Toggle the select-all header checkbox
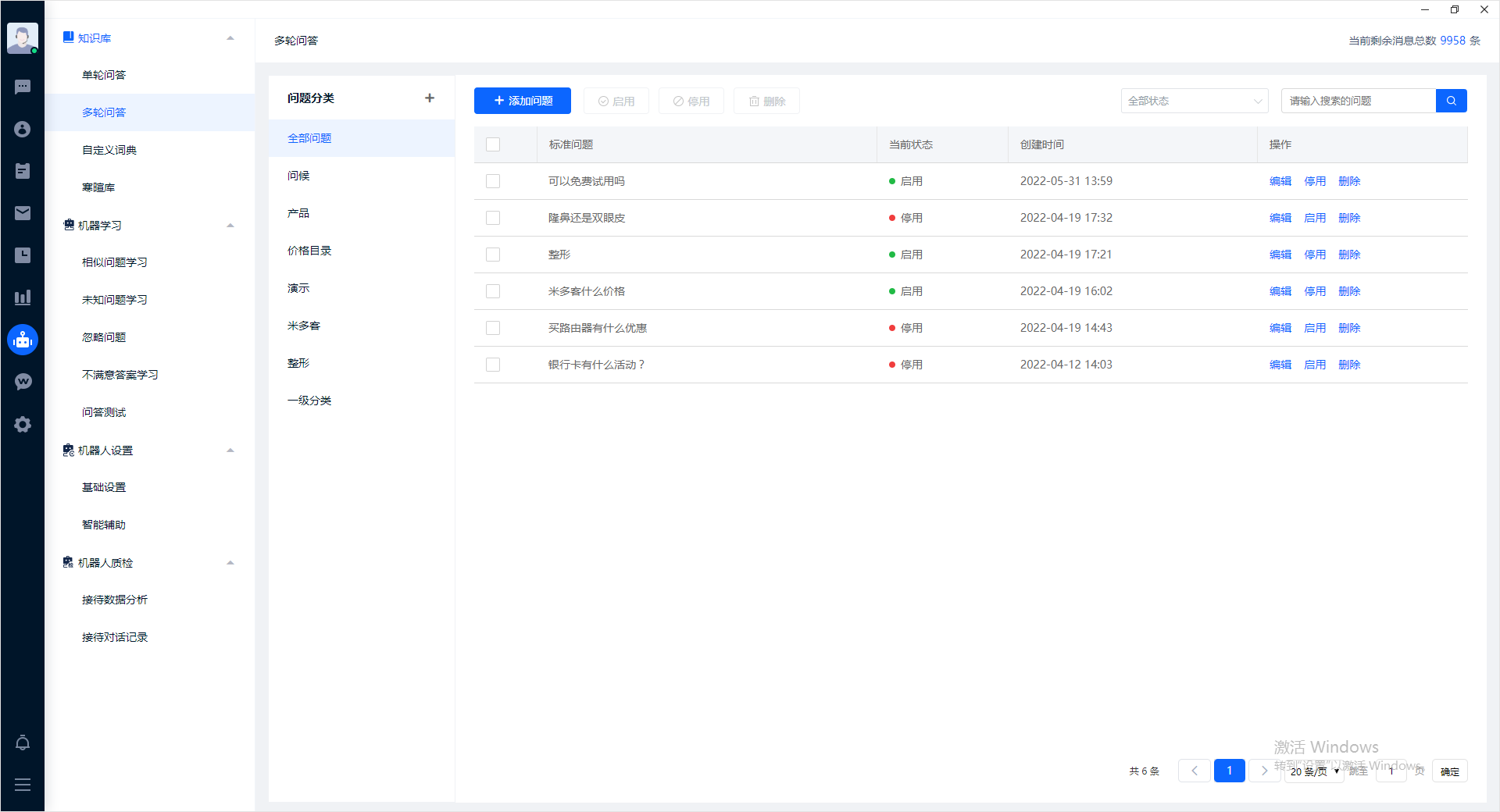Screen dimensions: 1500x812 tap(493, 144)
